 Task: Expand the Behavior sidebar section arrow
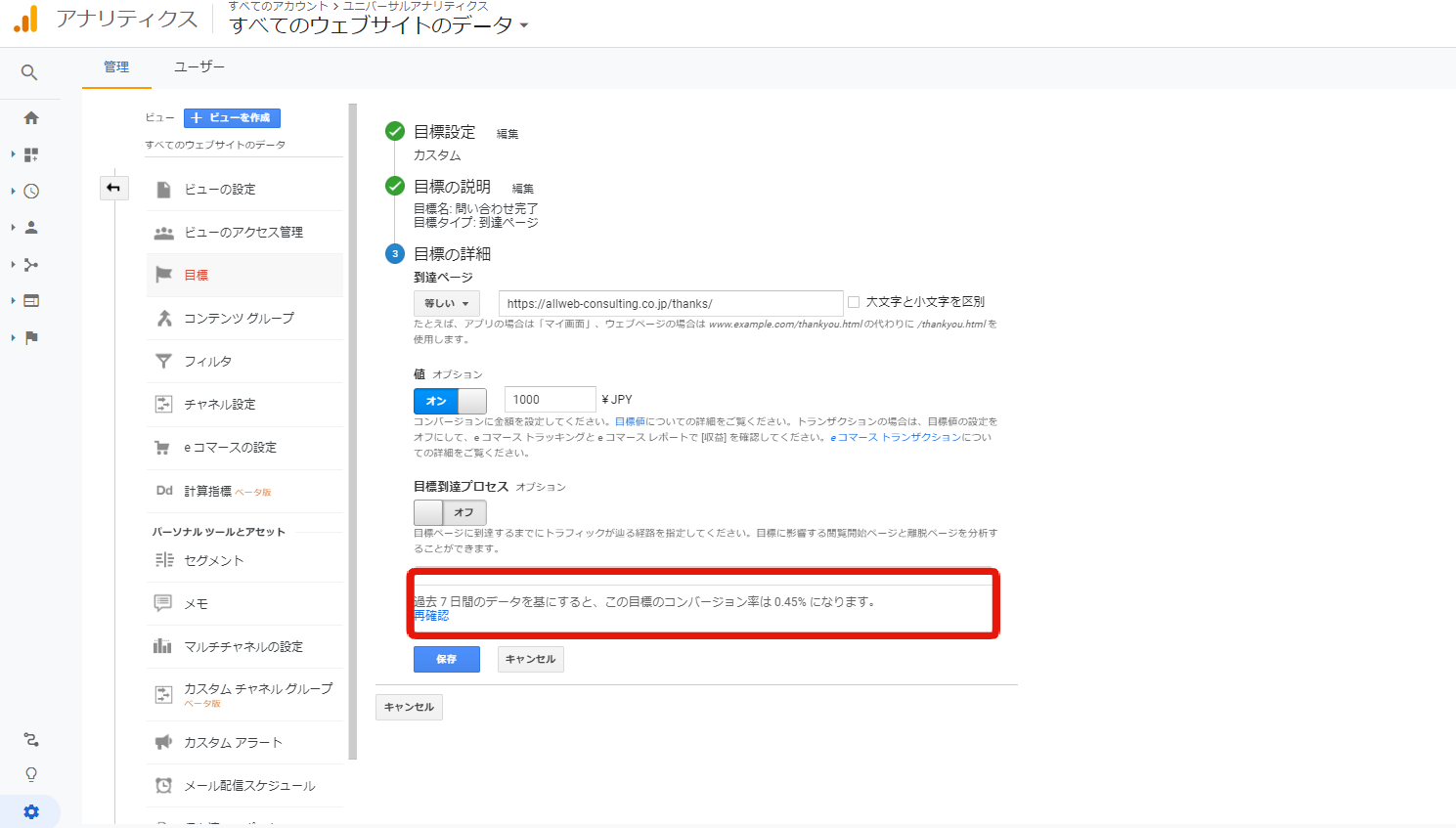(13, 301)
